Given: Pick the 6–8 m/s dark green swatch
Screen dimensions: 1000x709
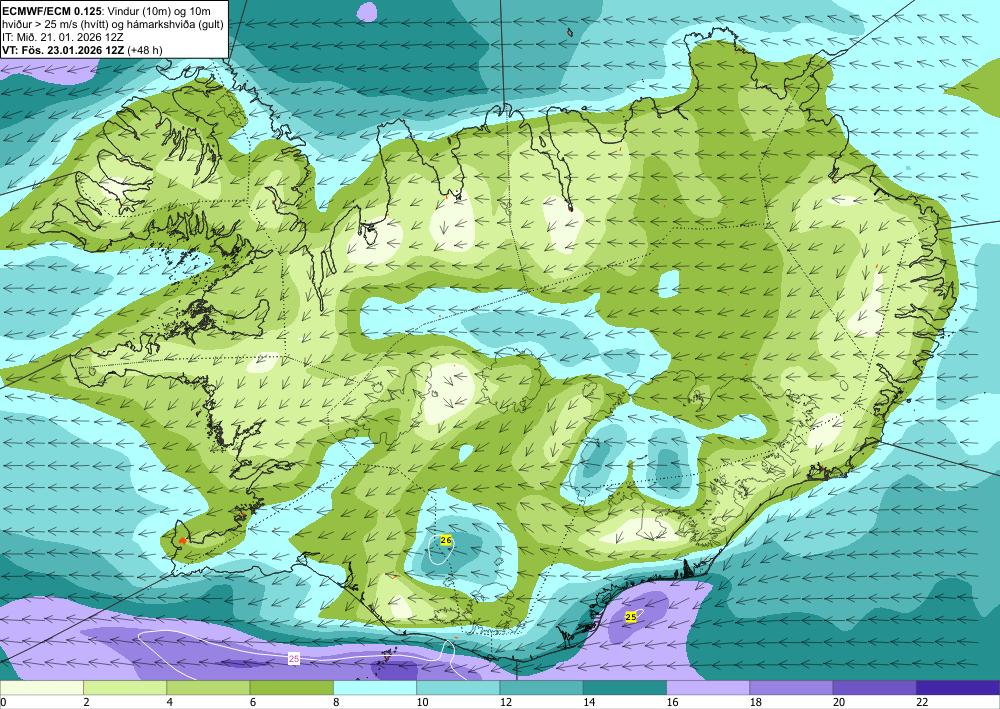Looking at the screenshot, I should point(291,688).
